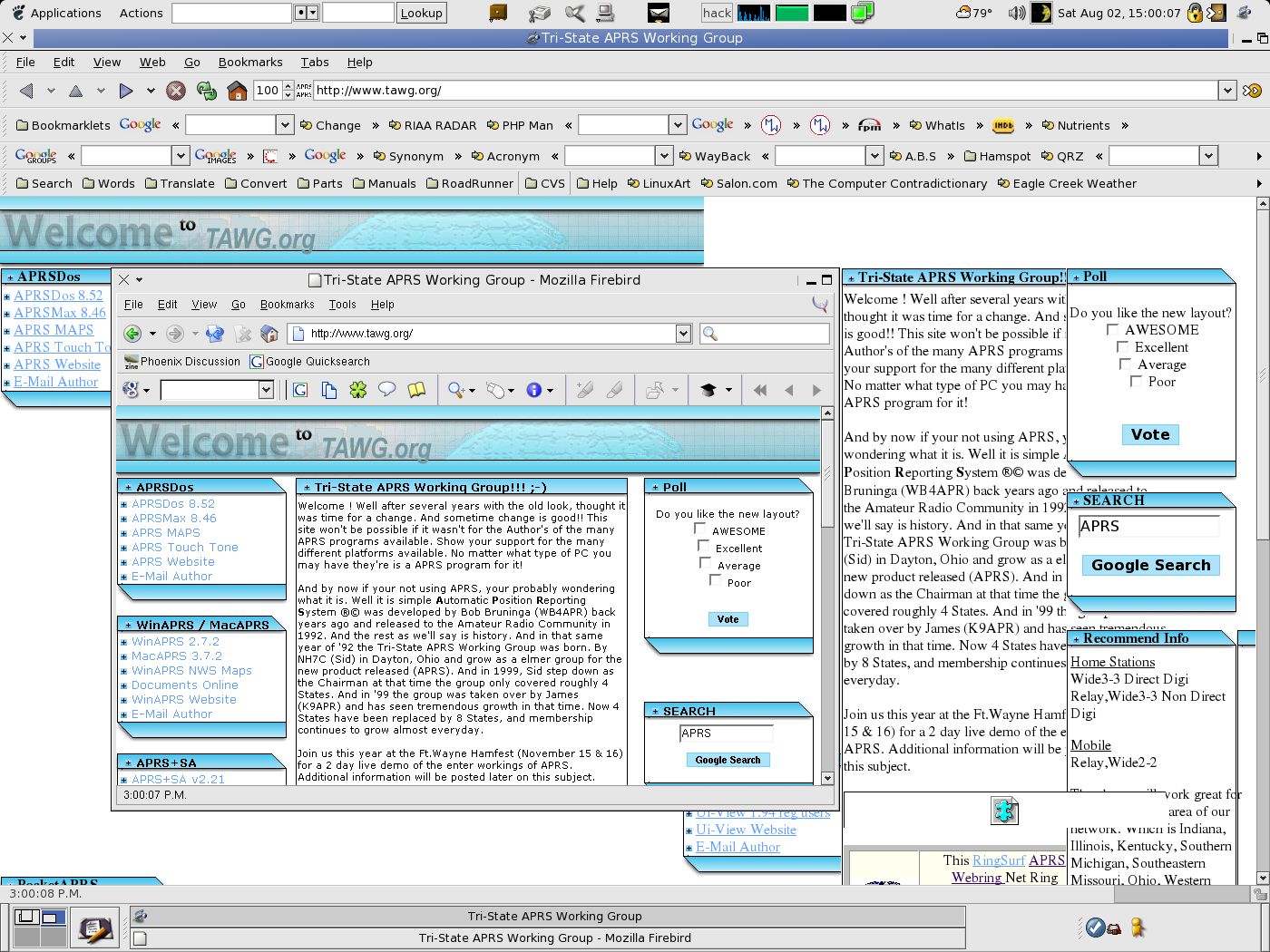The width and height of the screenshot is (1270, 952).
Task: Stop page loading in the Galeon window
Action: pyautogui.click(x=176, y=91)
